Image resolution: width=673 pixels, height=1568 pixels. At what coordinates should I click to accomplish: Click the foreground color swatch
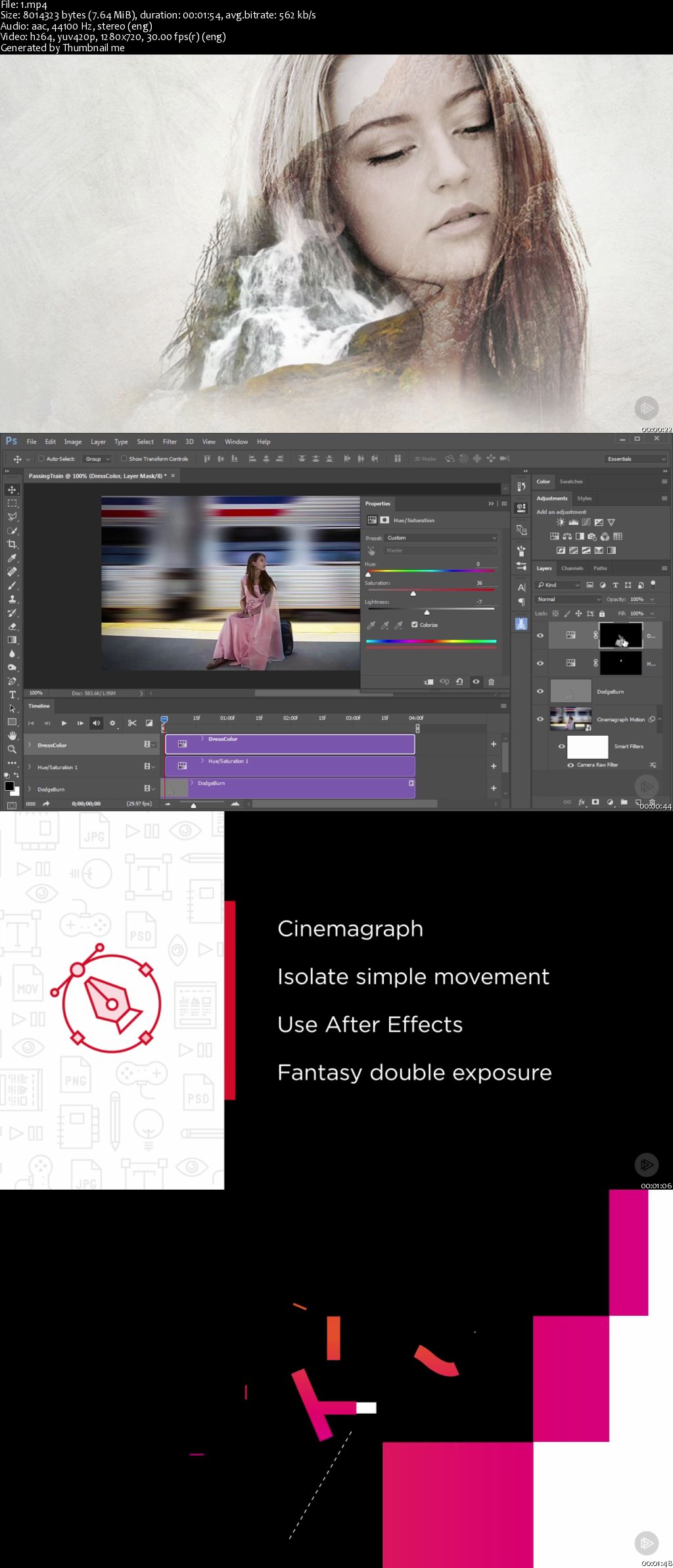pos(9,786)
